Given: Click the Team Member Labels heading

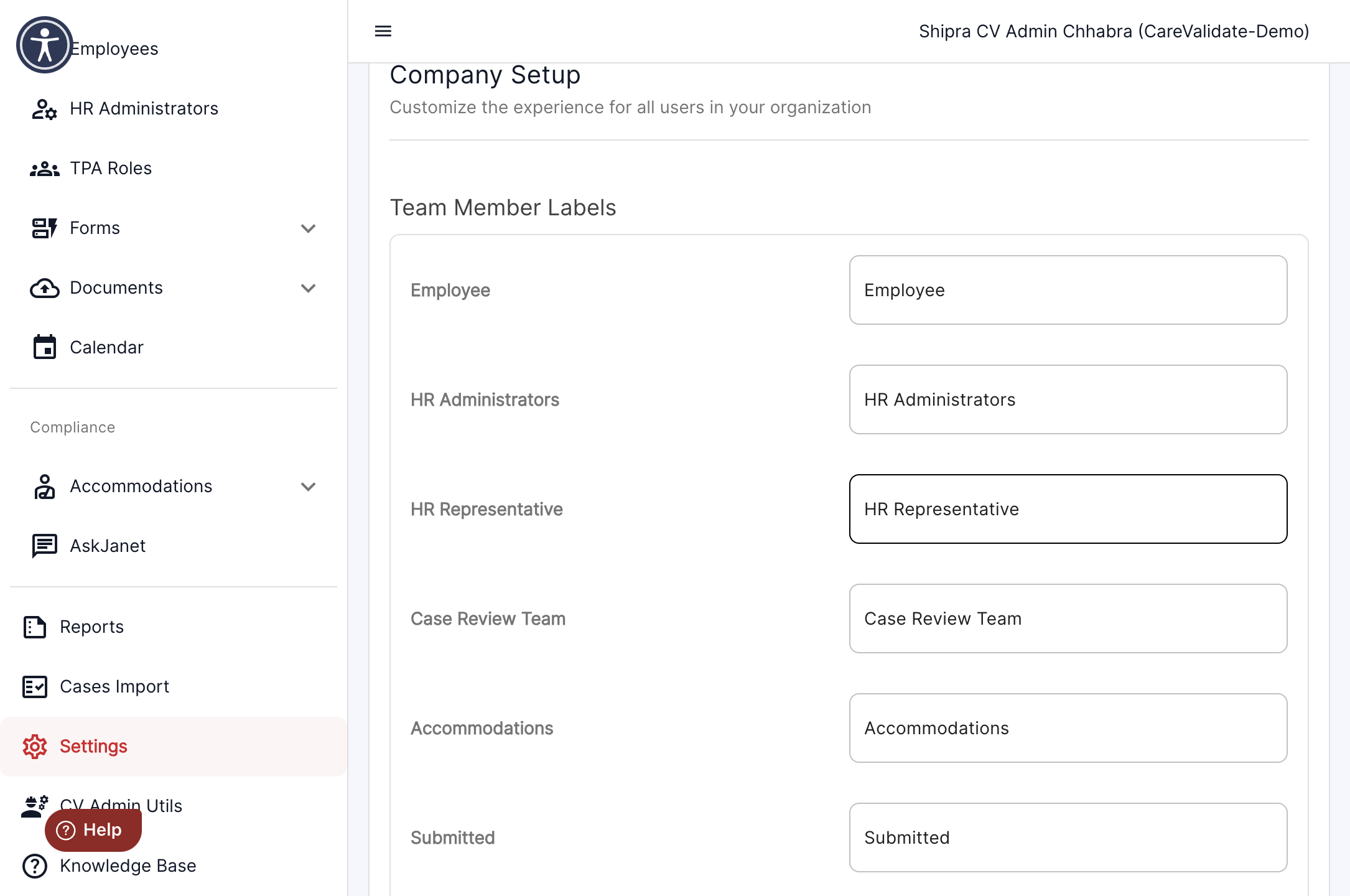Looking at the screenshot, I should tap(503, 208).
